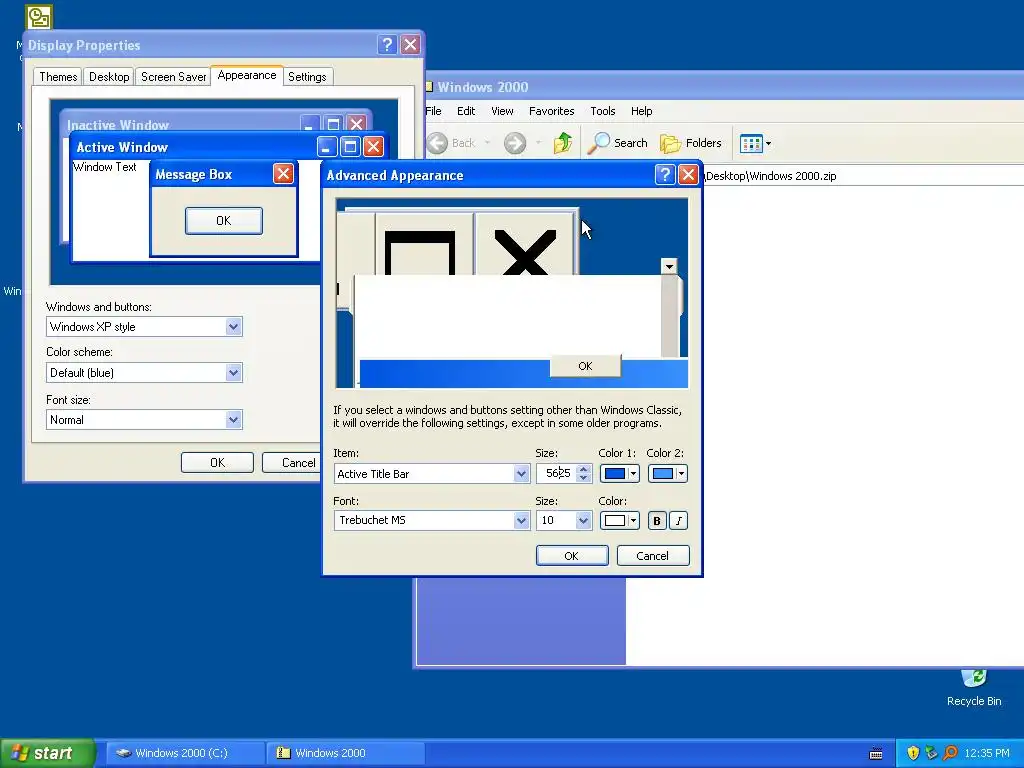Click Folders button in explorer toolbar
The height and width of the screenshot is (768, 1024).
coord(690,143)
